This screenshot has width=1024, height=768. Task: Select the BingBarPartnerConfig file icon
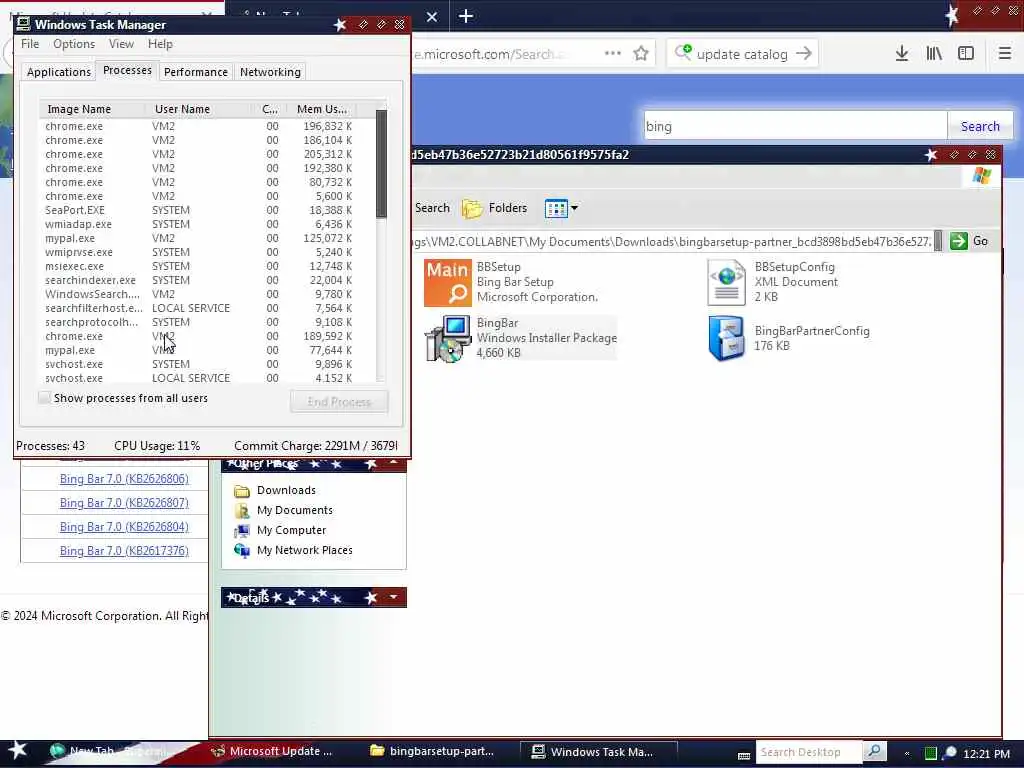[x=726, y=338]
